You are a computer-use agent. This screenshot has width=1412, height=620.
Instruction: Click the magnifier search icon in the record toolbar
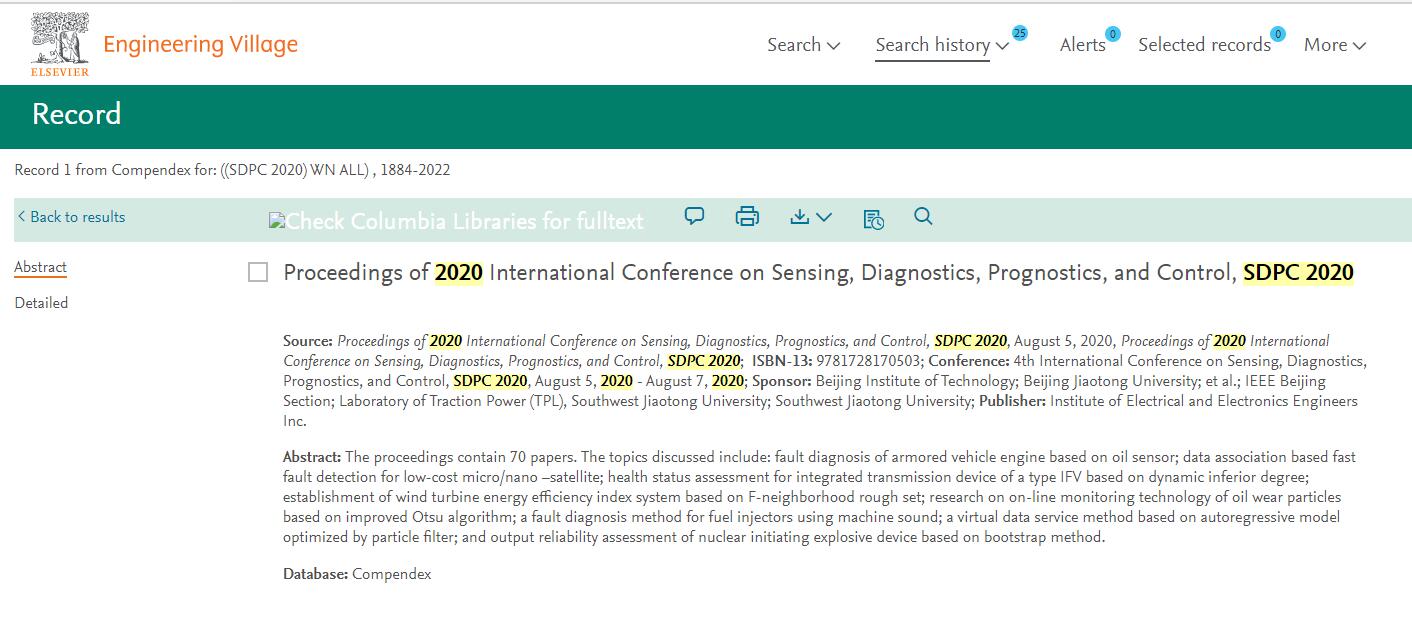tap(923, 216)
